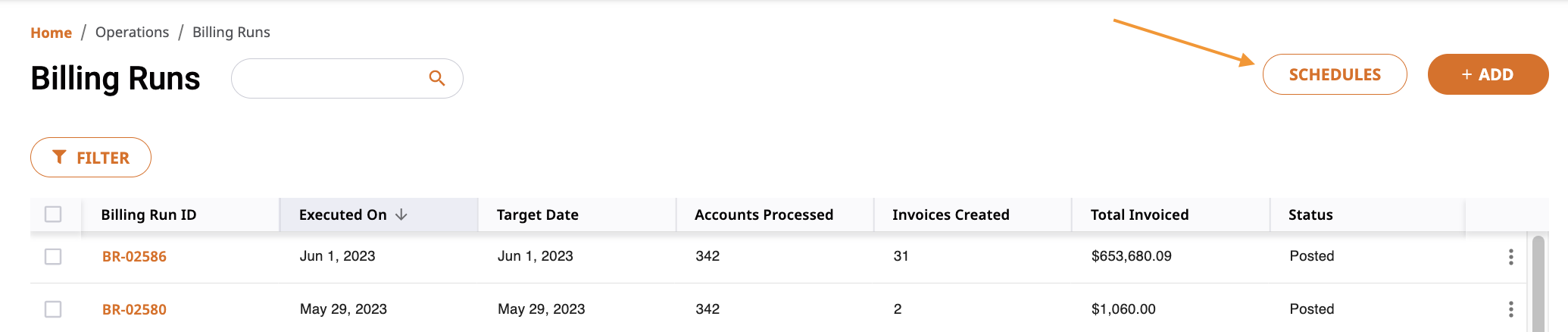Click the search magnifier icon

pos(436,78)
